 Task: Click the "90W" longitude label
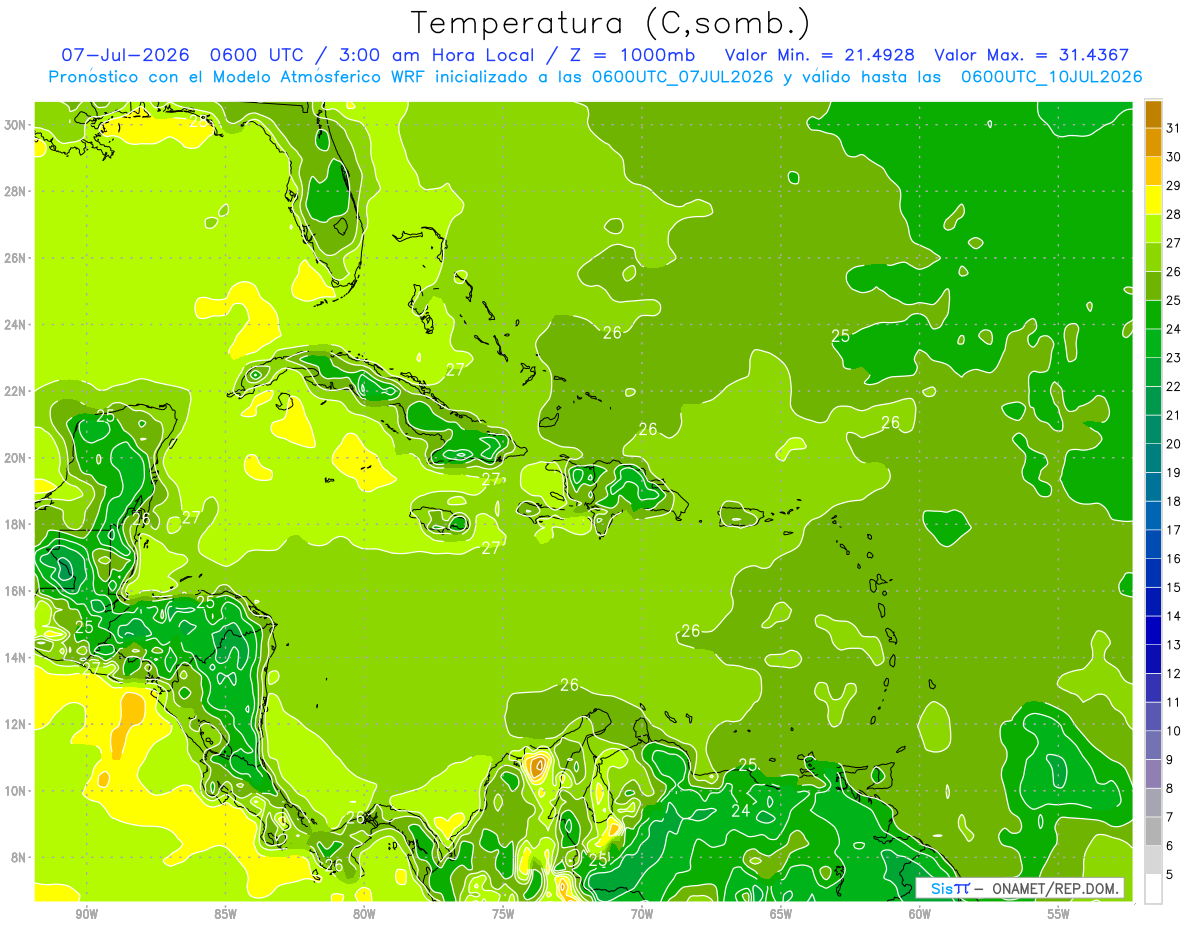point(86,914)
